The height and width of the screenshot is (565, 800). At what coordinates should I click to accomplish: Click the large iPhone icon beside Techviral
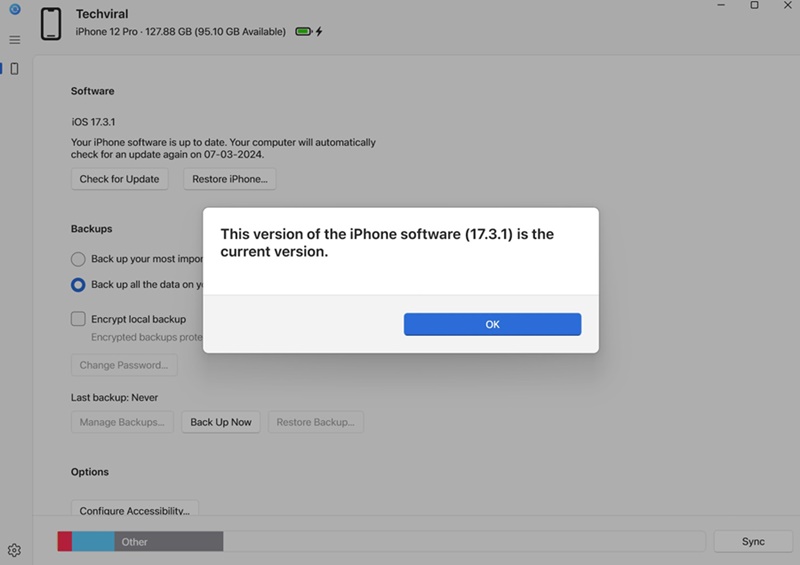coord(51,25)
